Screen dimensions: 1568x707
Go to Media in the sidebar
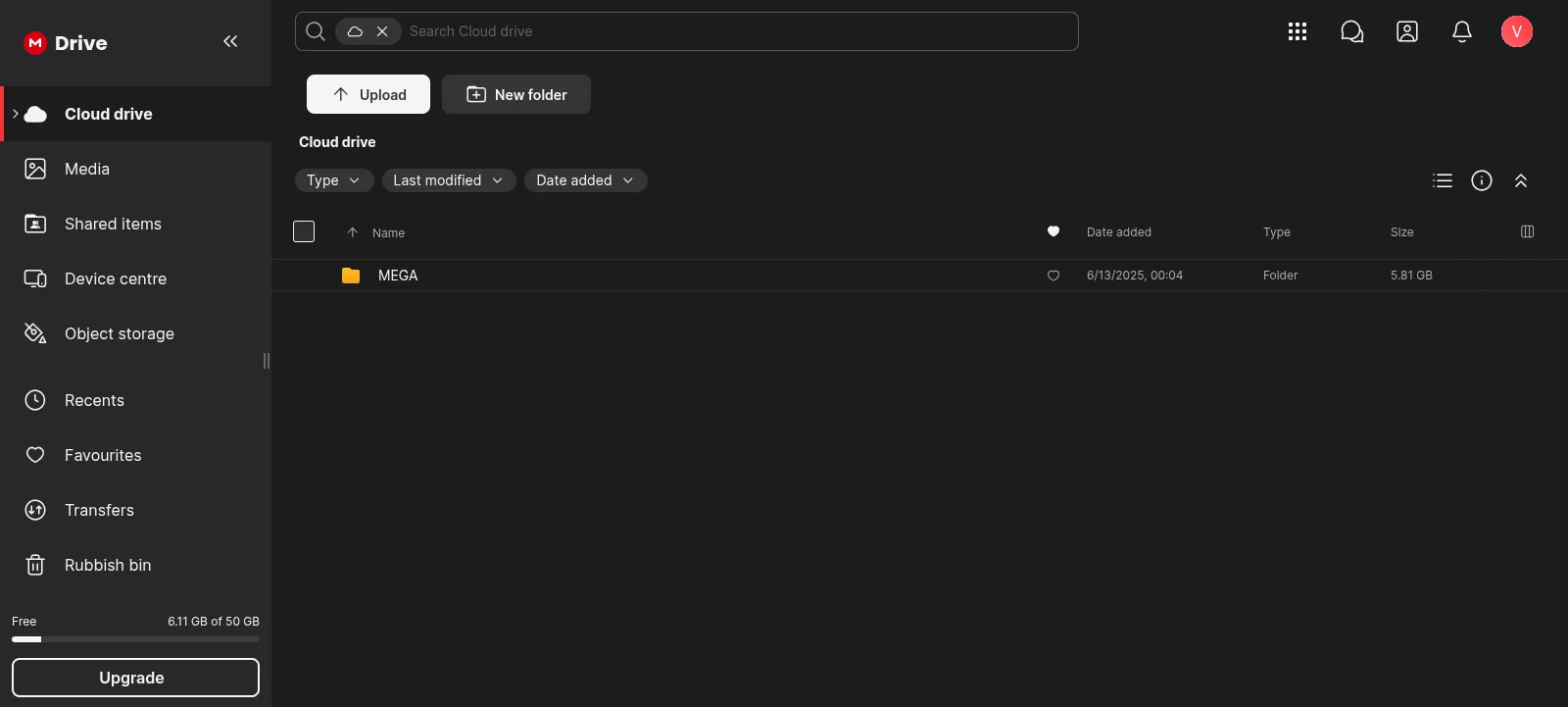[136, 169]
